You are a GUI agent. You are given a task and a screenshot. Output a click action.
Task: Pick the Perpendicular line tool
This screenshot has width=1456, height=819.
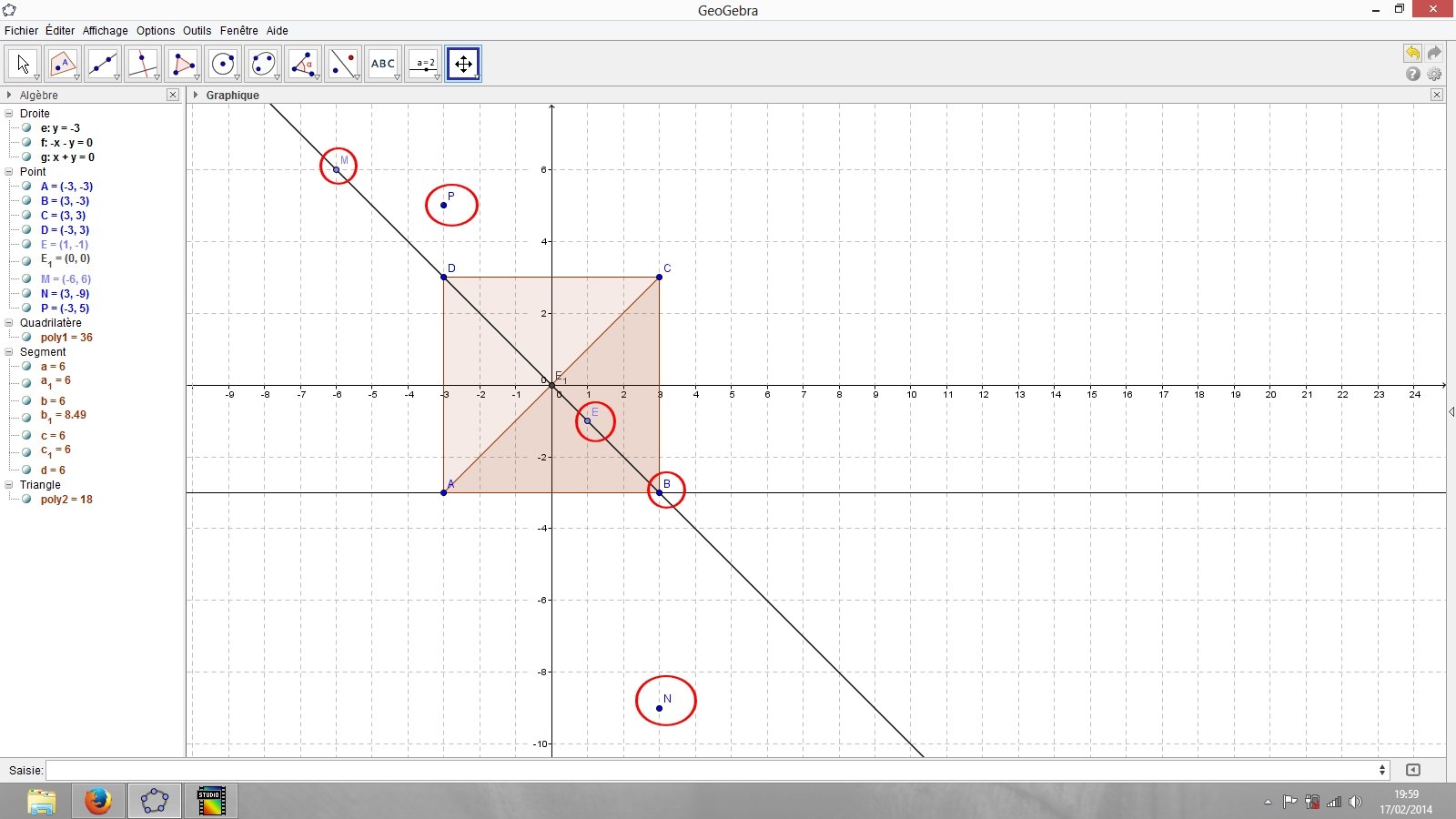[143, 64]
